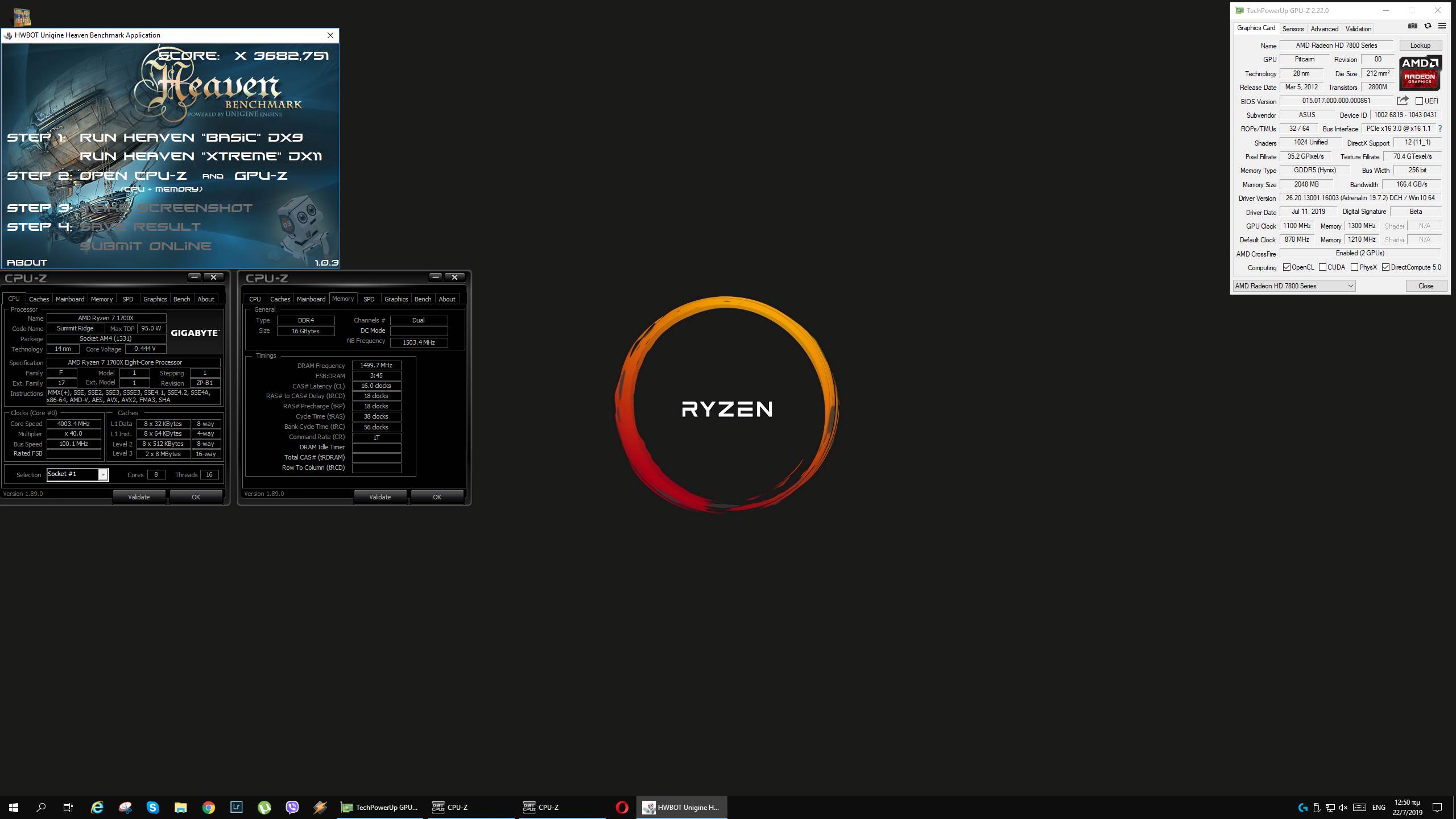Click Save Result in HWBOT app
This screenshot has width=1456, height=819.
point(140,227)
